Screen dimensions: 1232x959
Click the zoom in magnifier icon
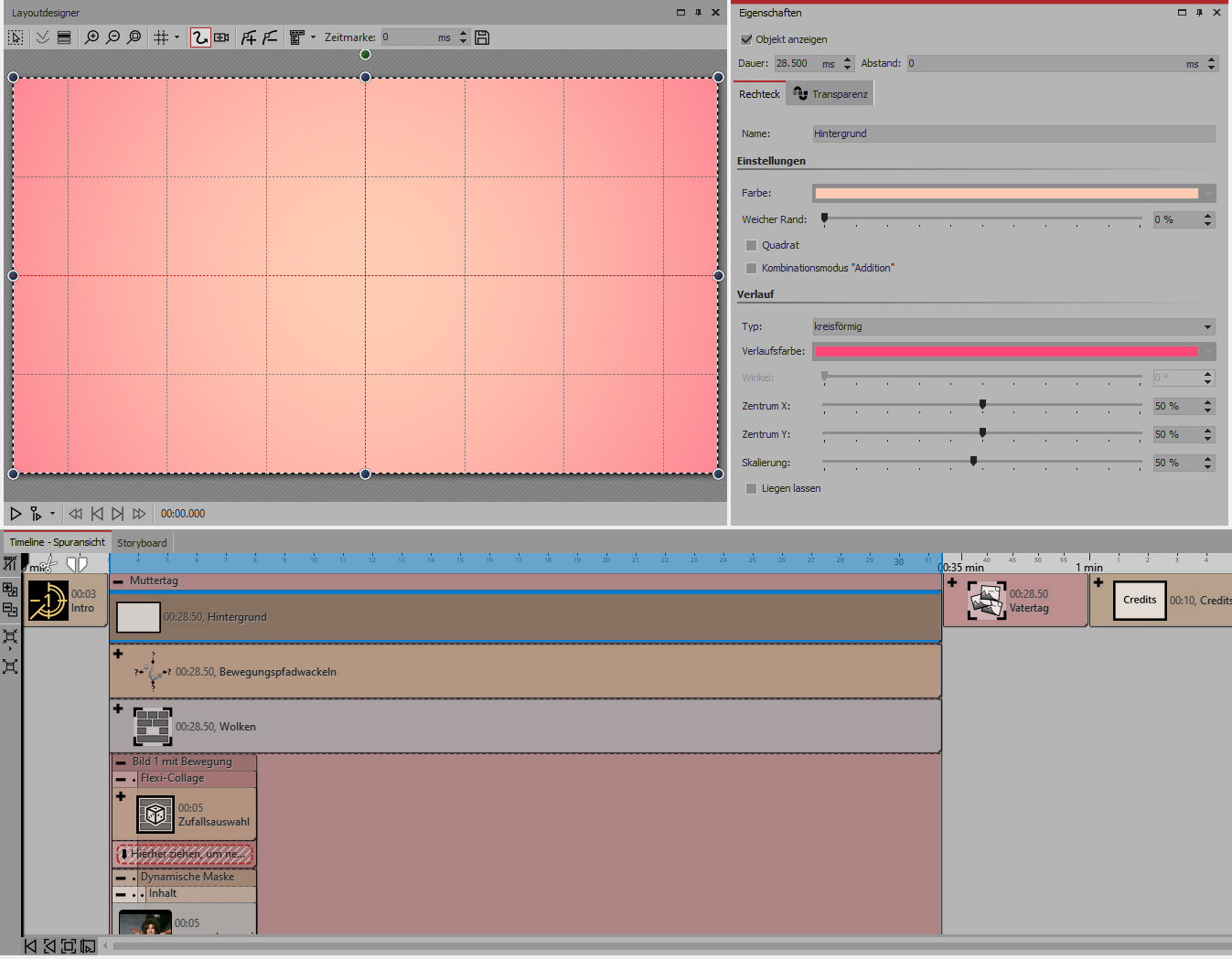(x=91, y=37)
